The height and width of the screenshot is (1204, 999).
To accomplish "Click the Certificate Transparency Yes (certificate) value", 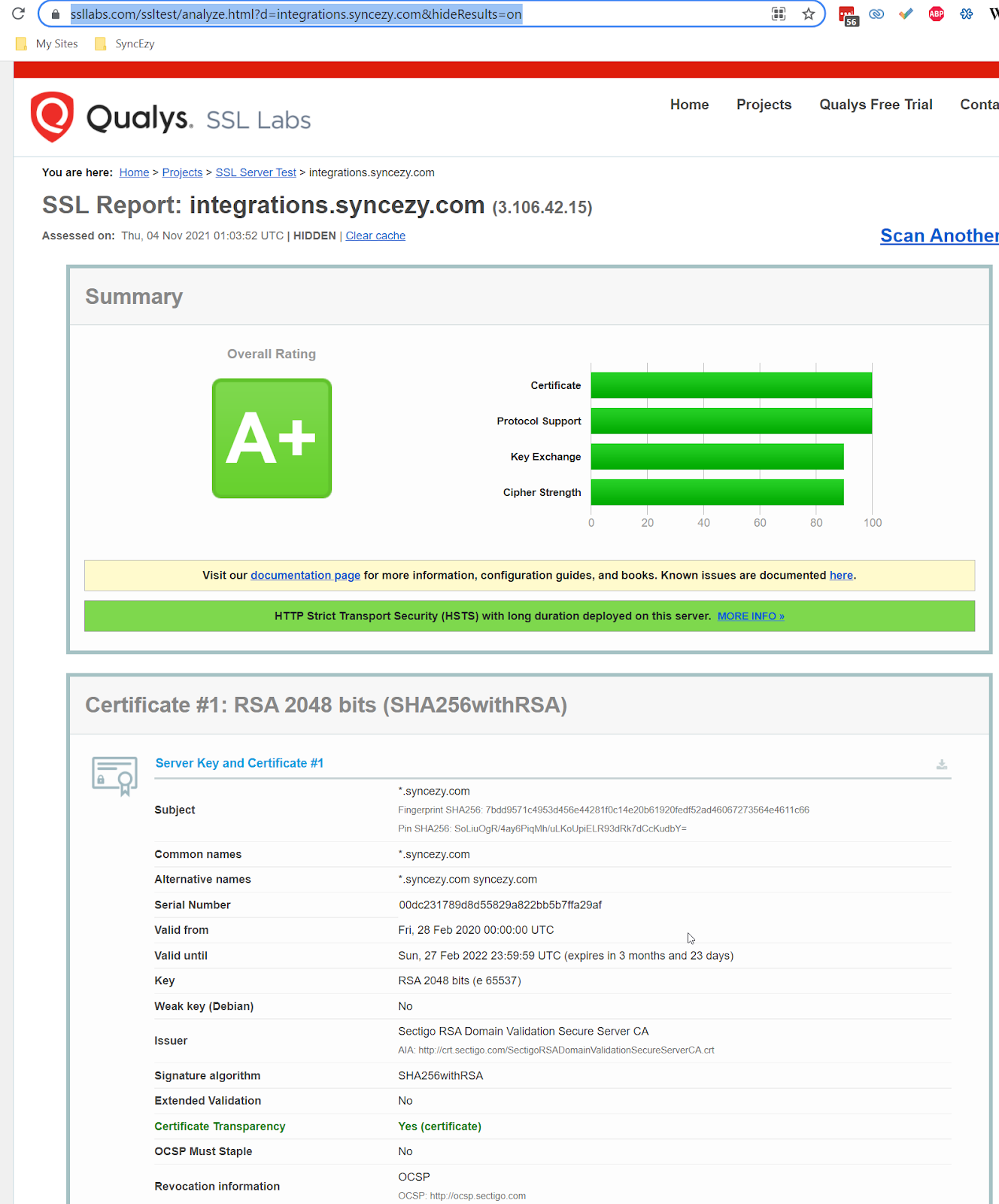I will pyautogui.click(x=440, y=1126).
